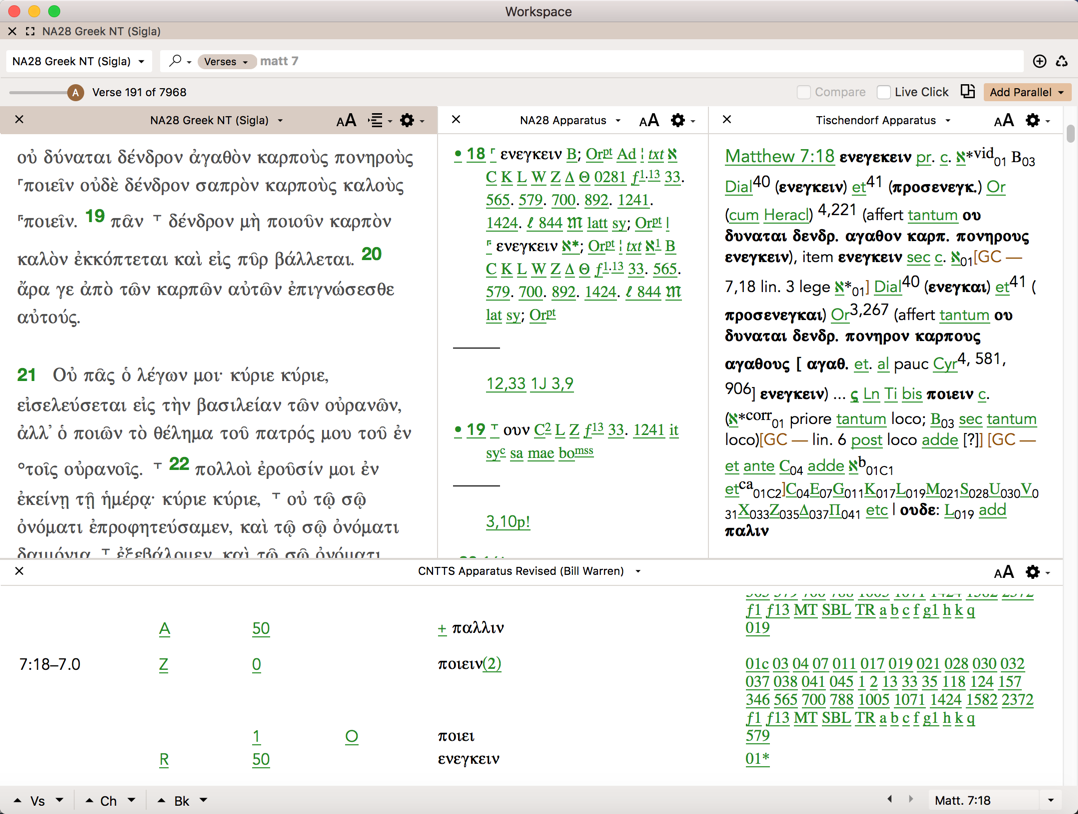Screen dimensions: 1078x814
Task: Click the history back arrow near Matt. 7:18
Action: click(890, 800)
